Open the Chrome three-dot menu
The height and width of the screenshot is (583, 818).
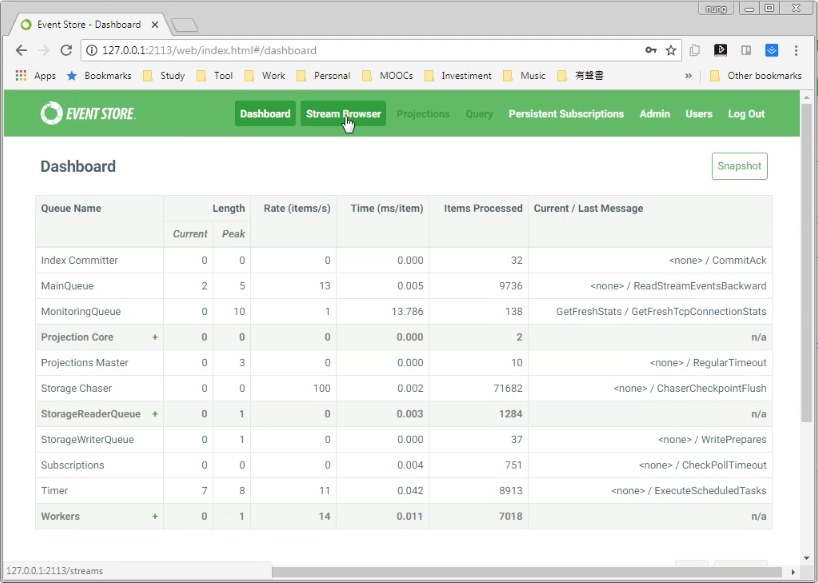[796, 51]
